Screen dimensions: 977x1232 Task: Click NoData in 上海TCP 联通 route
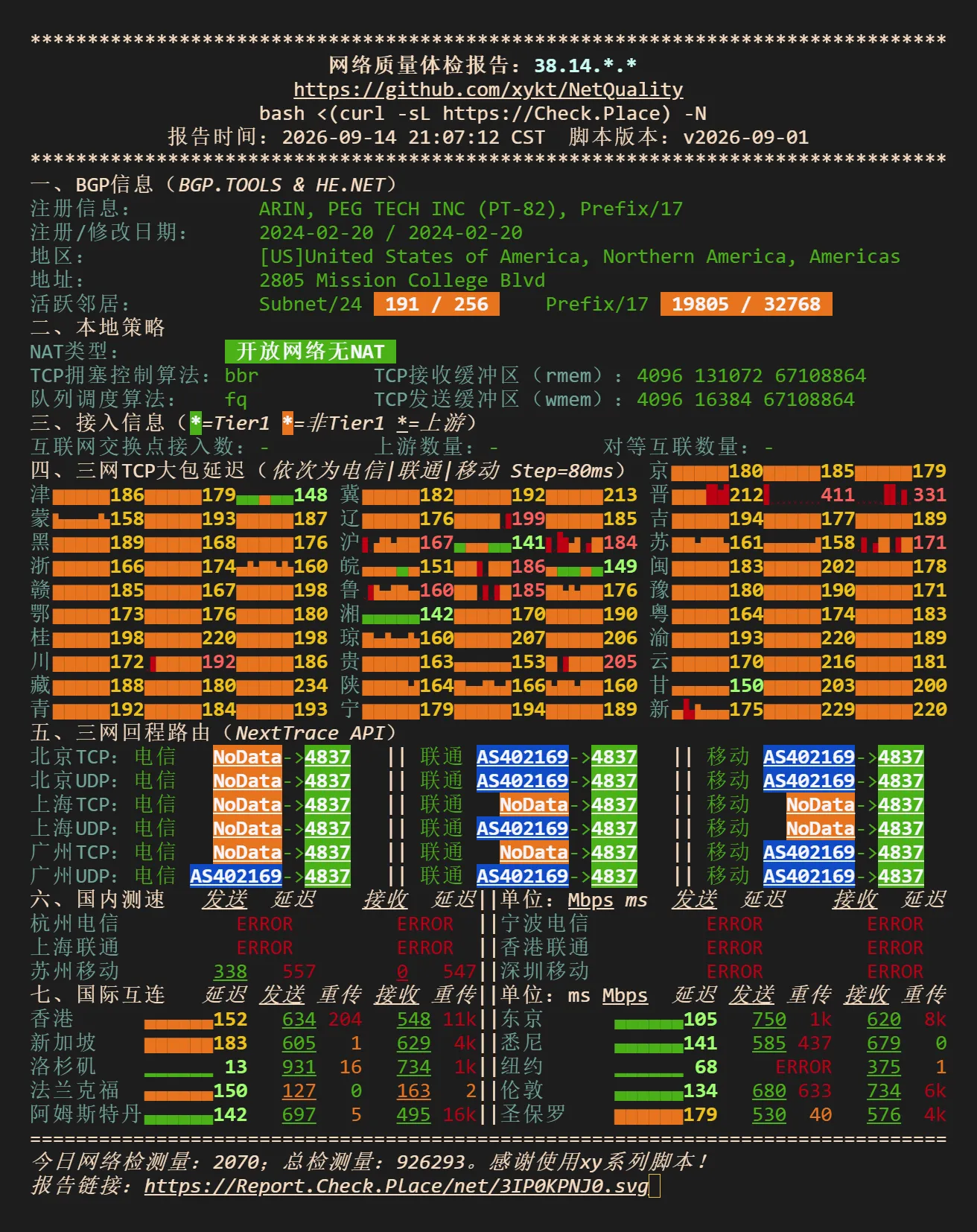click(534, 804)
